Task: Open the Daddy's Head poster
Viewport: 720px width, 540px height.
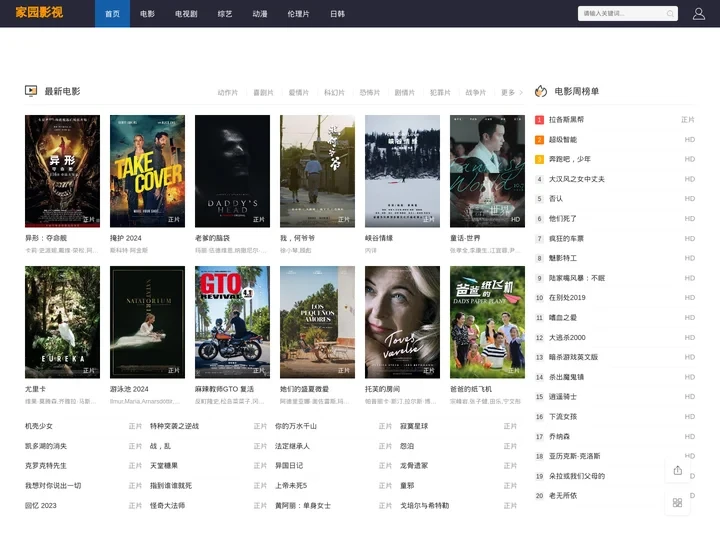Action: (232, 171)
